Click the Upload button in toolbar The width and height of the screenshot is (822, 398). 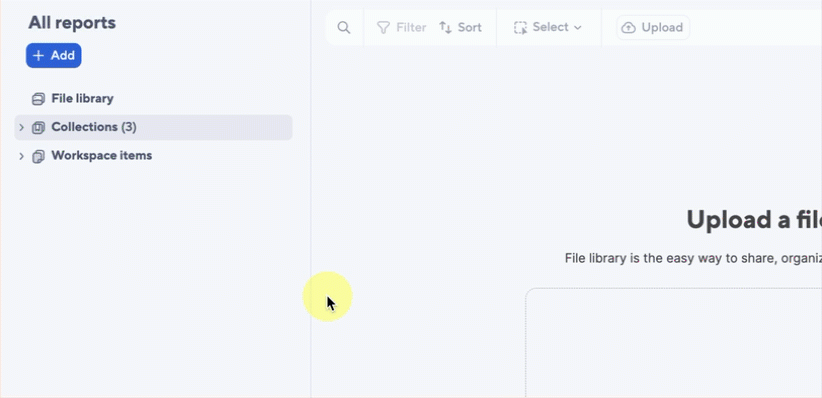pyautogui.click(x=653, y=27)
